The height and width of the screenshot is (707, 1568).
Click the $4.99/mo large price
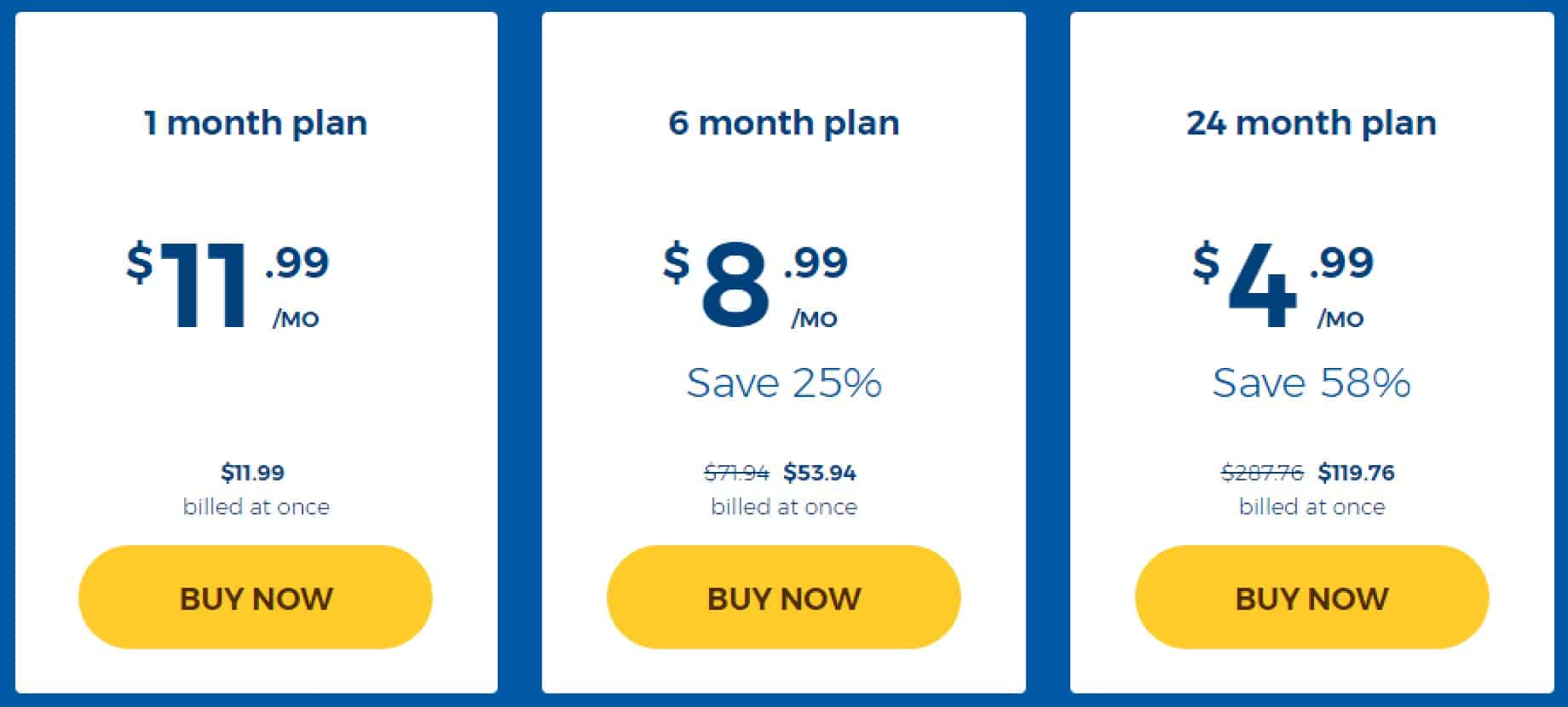pos(1283,285)
